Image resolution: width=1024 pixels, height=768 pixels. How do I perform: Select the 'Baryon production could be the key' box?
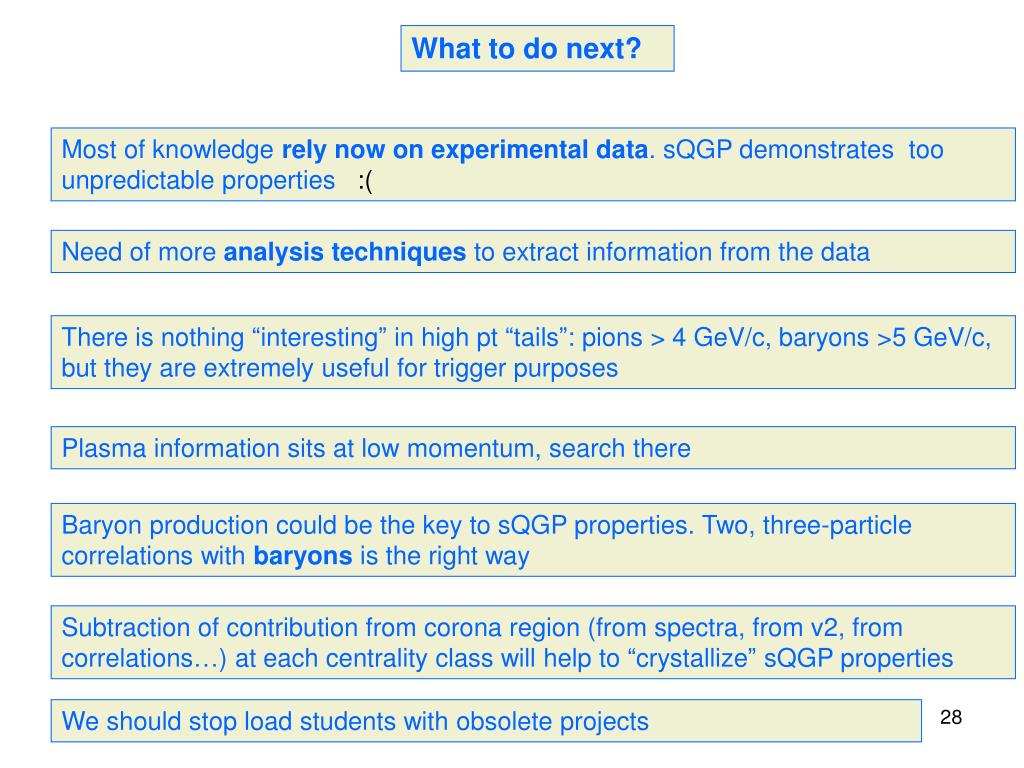pyautogui.click(x=533, y=540)
